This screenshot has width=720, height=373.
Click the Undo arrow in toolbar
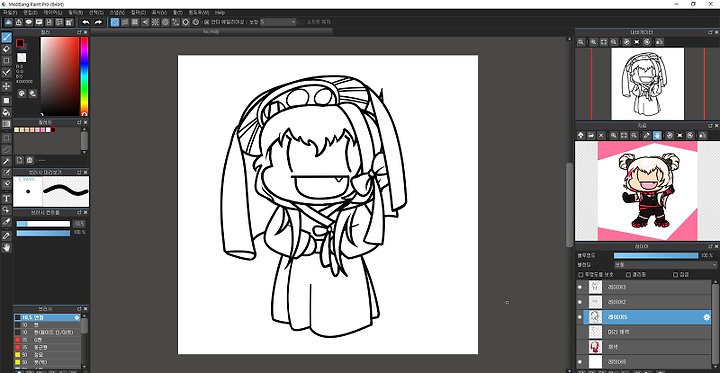tap(86, 22)
